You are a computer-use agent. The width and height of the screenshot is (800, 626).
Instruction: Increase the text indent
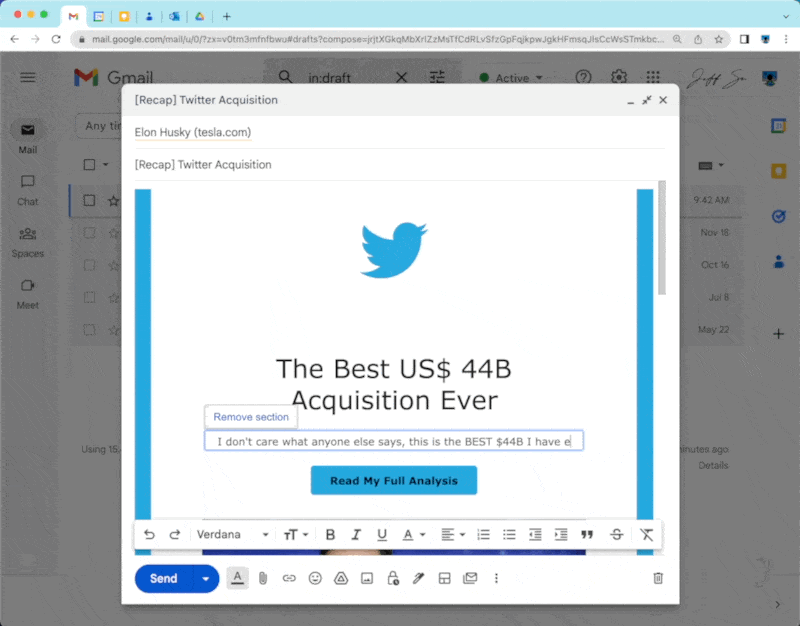pyautogui.click(x=561, y=534)
